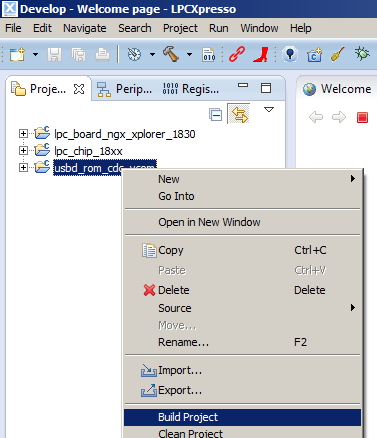Open the Project panel view menu triangle
The image size is (377, 438).
pyautogui.click(x=269, y=109)
